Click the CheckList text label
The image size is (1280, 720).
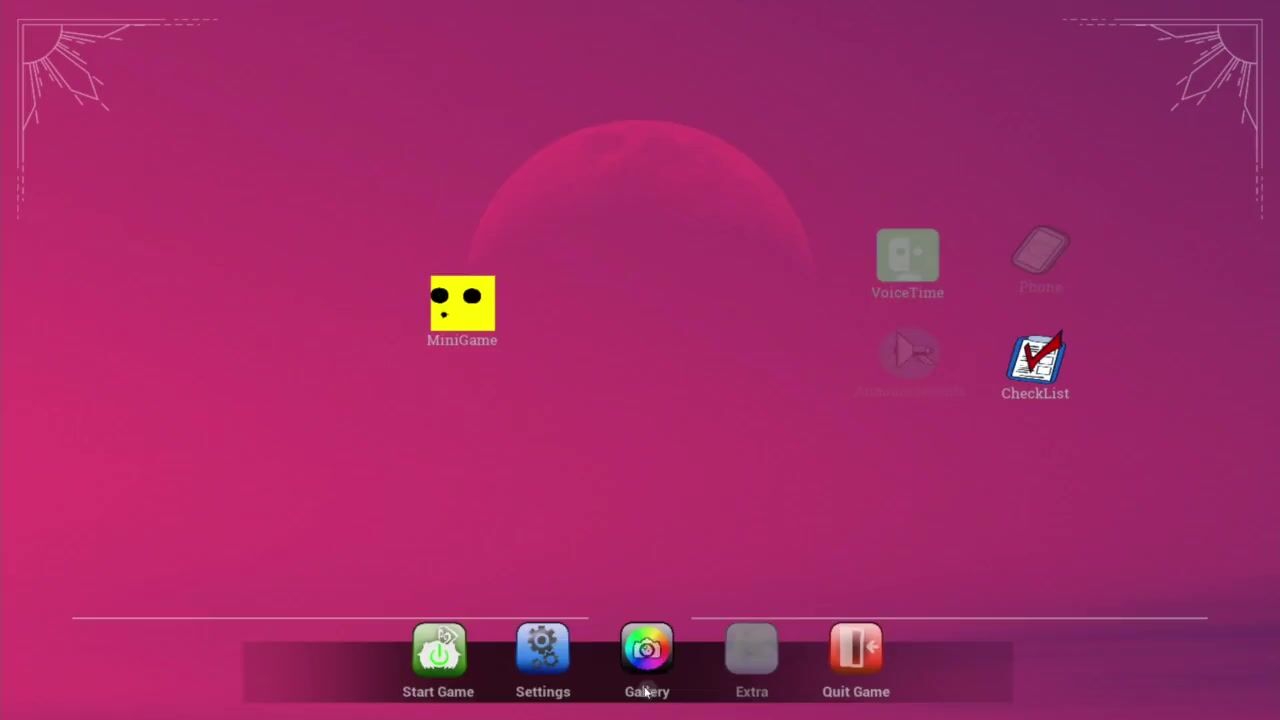coord(1035,393)
